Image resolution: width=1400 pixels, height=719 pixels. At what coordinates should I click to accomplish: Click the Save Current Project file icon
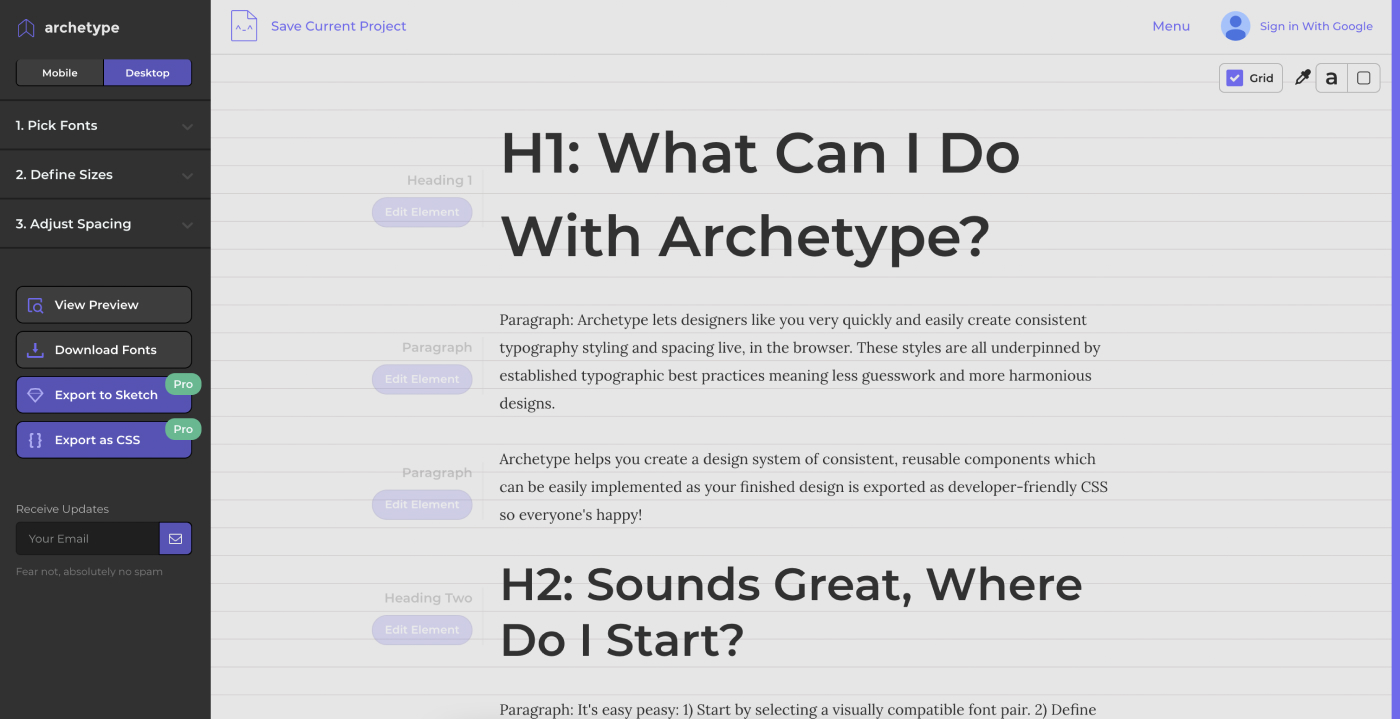tap(244, 26)
